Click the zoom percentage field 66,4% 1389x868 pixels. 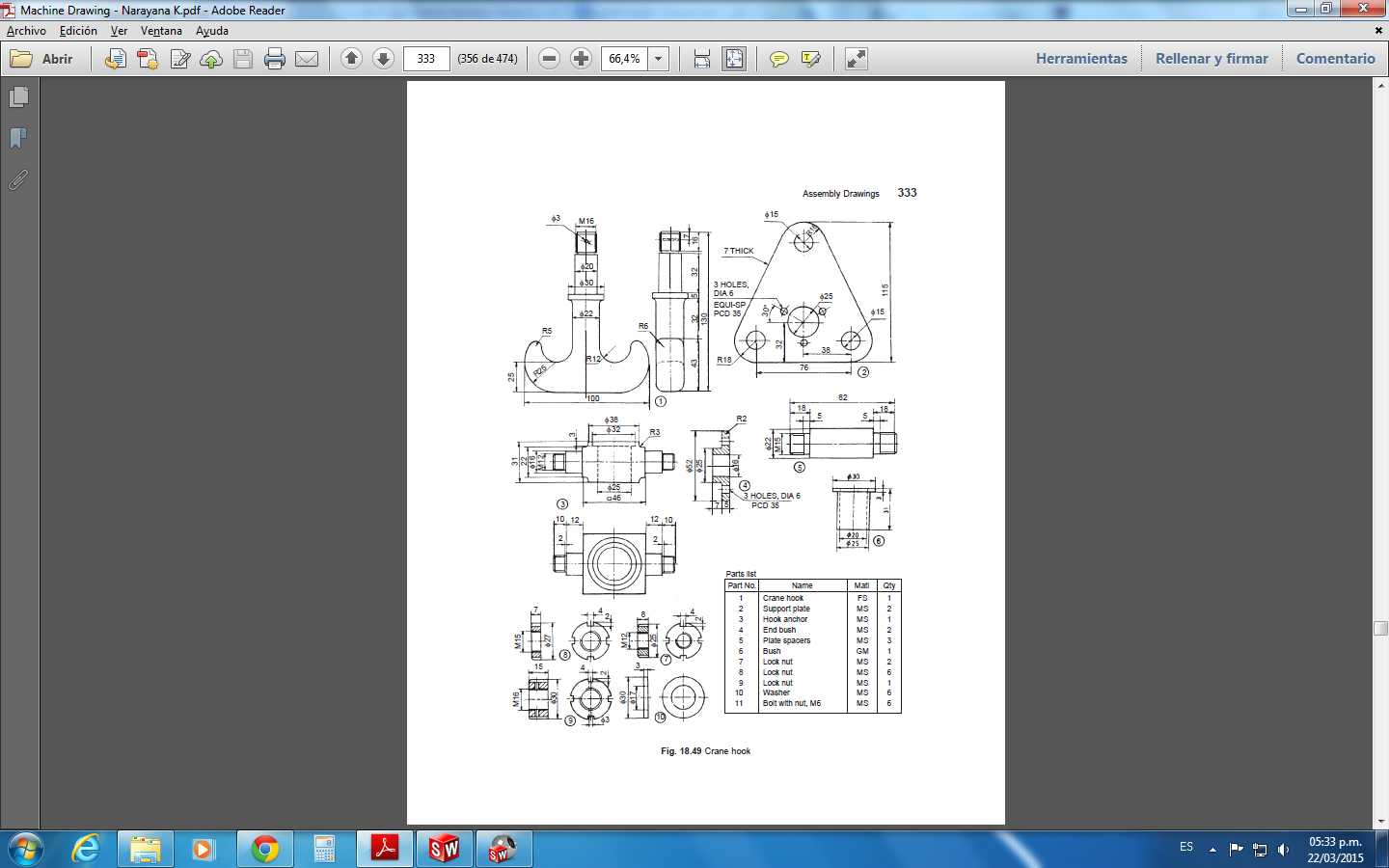pos(625,59)
